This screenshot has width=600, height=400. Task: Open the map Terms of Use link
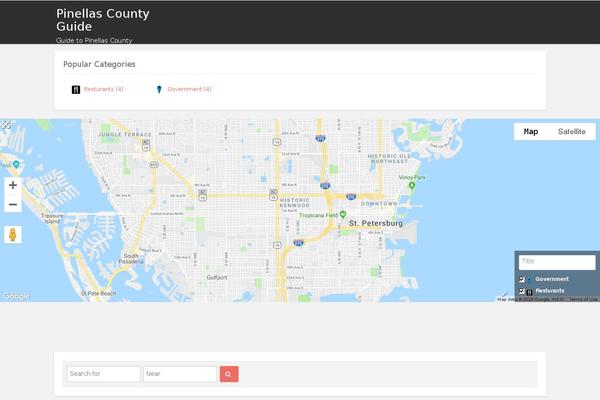[x=583, y=299]
